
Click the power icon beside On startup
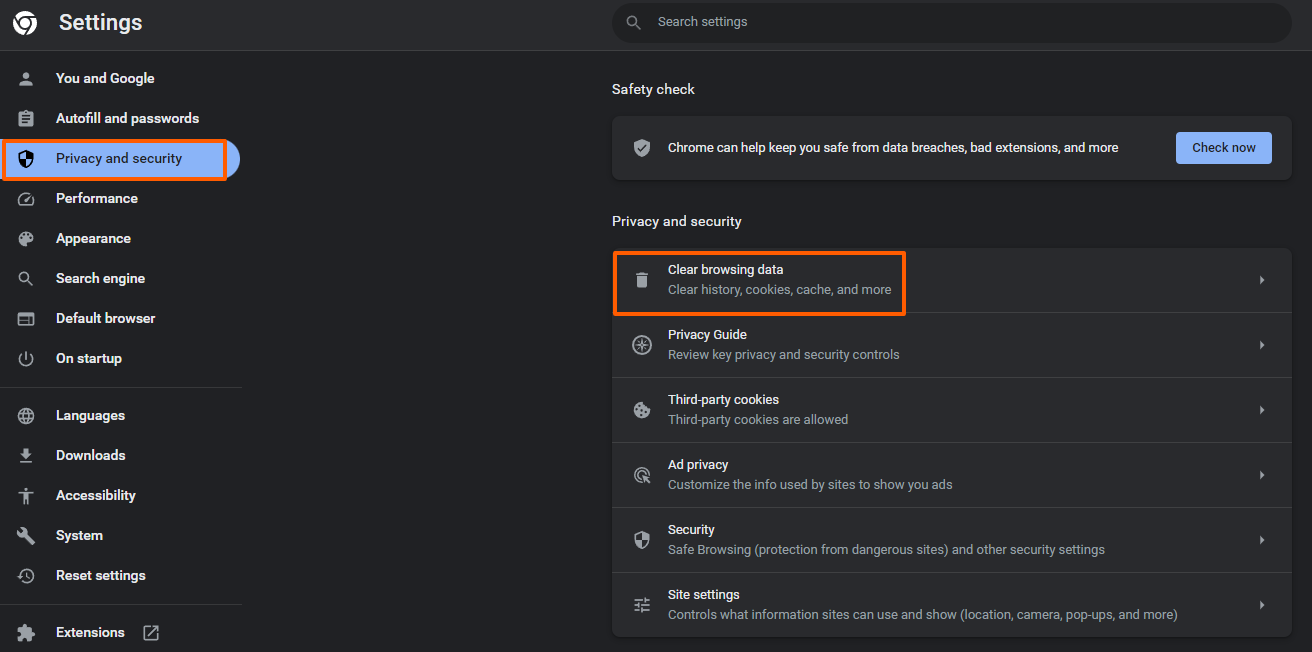(x=26, y=358)
